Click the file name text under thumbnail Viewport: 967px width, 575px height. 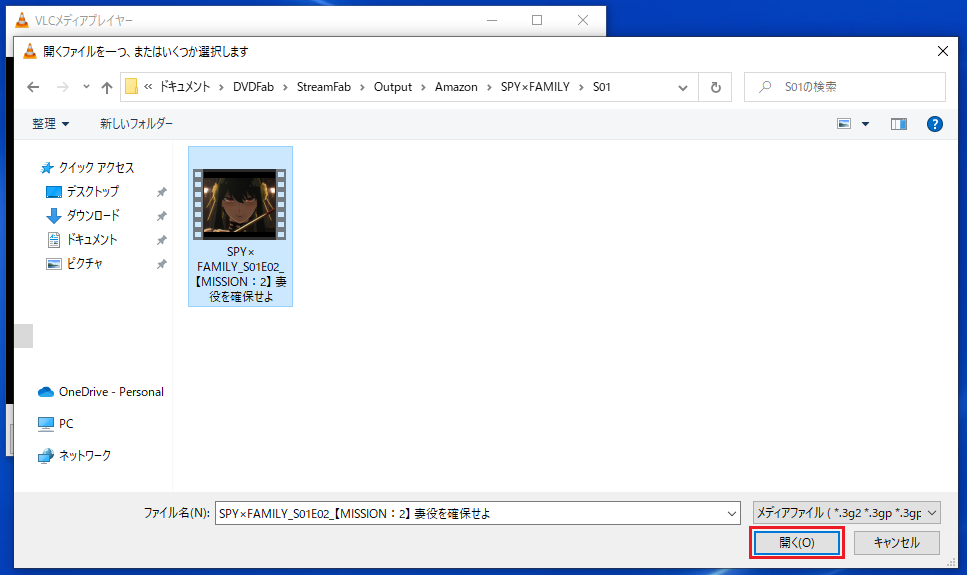[x=241, y=274]
